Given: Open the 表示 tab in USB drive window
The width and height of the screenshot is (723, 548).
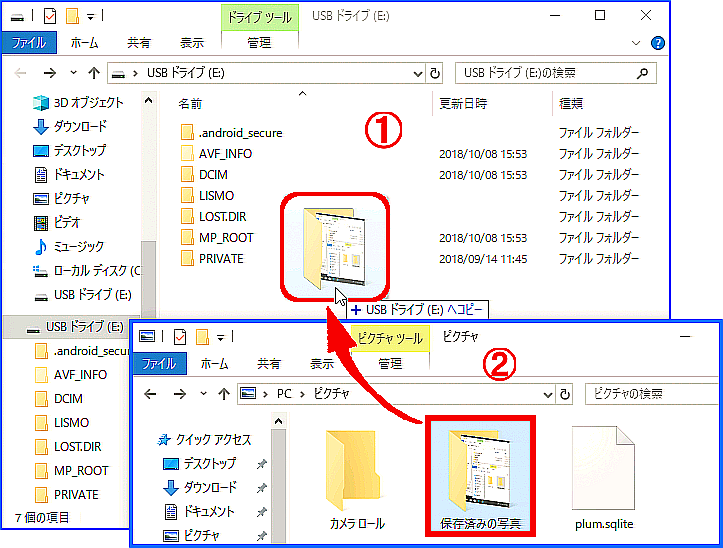Looking at the screenshot, I should [192, 43].
